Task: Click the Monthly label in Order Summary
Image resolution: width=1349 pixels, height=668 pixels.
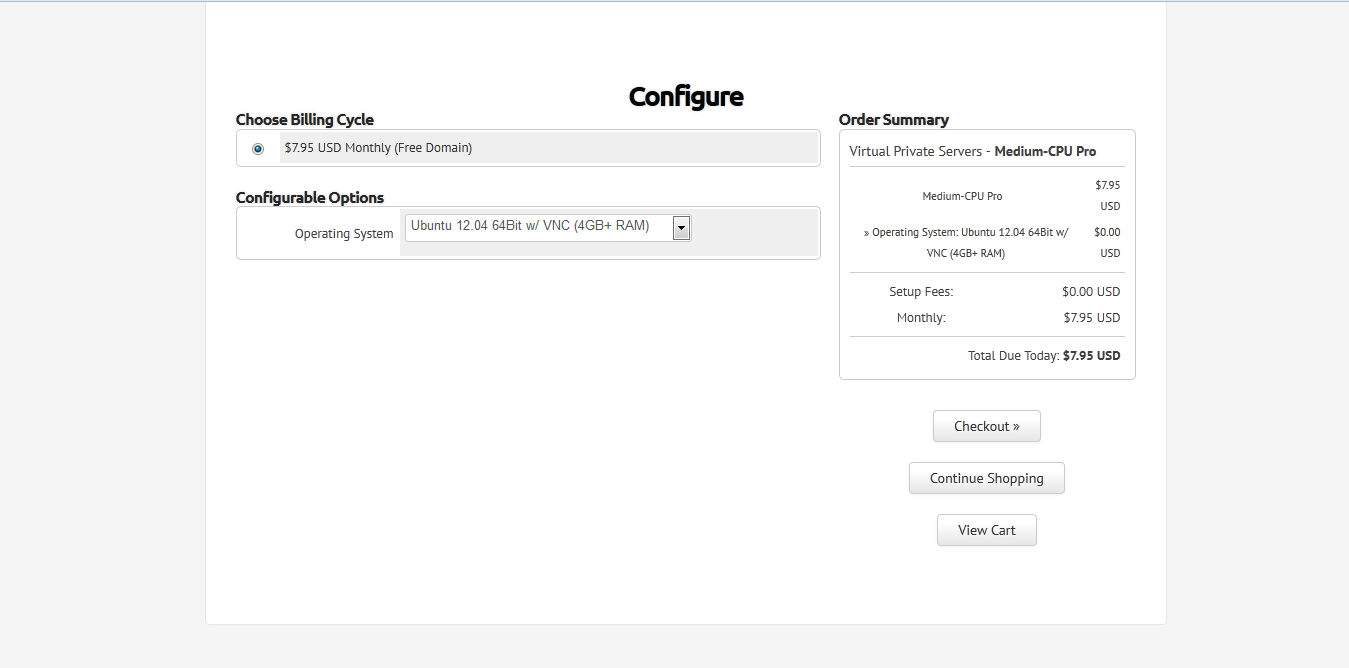Action: 921,318
